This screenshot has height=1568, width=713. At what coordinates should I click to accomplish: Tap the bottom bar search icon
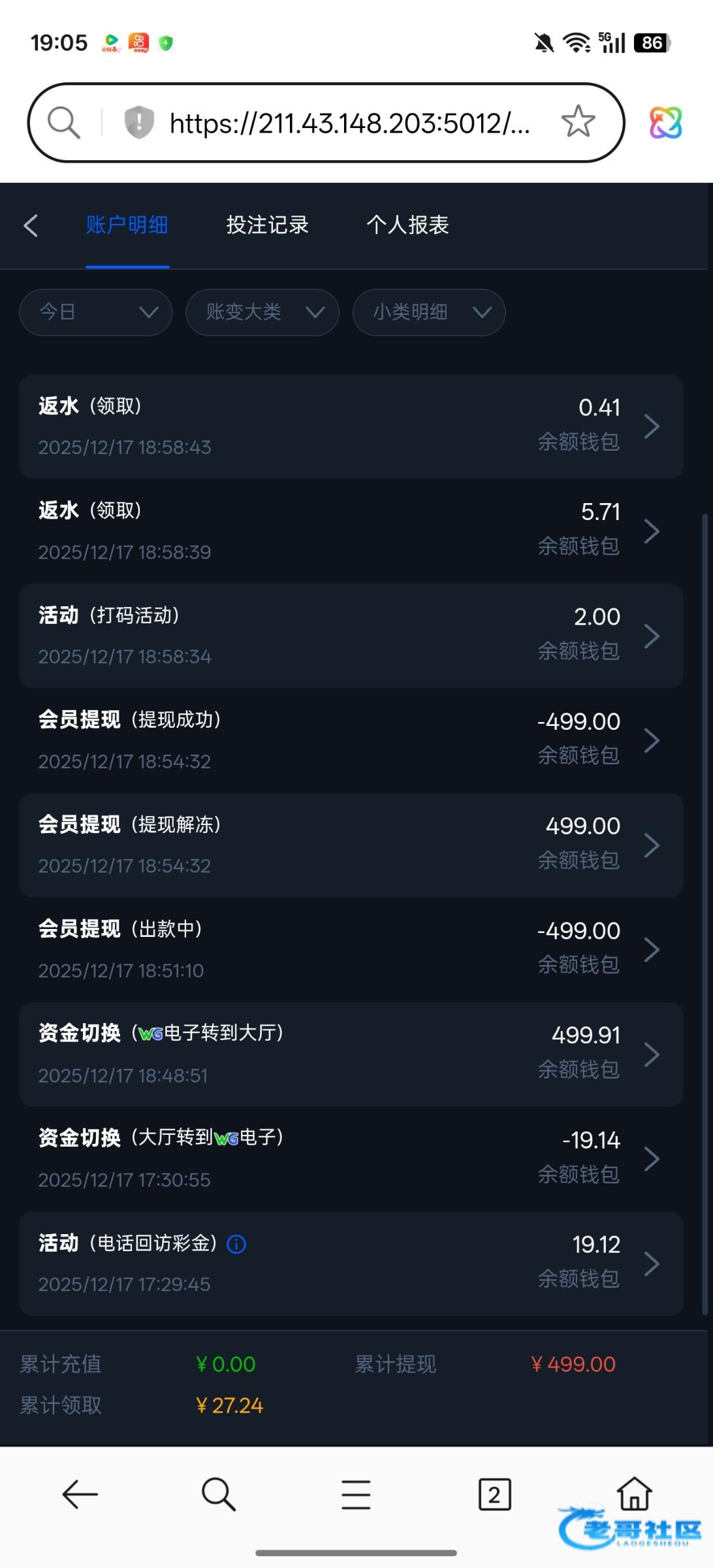coord(218,1495)
